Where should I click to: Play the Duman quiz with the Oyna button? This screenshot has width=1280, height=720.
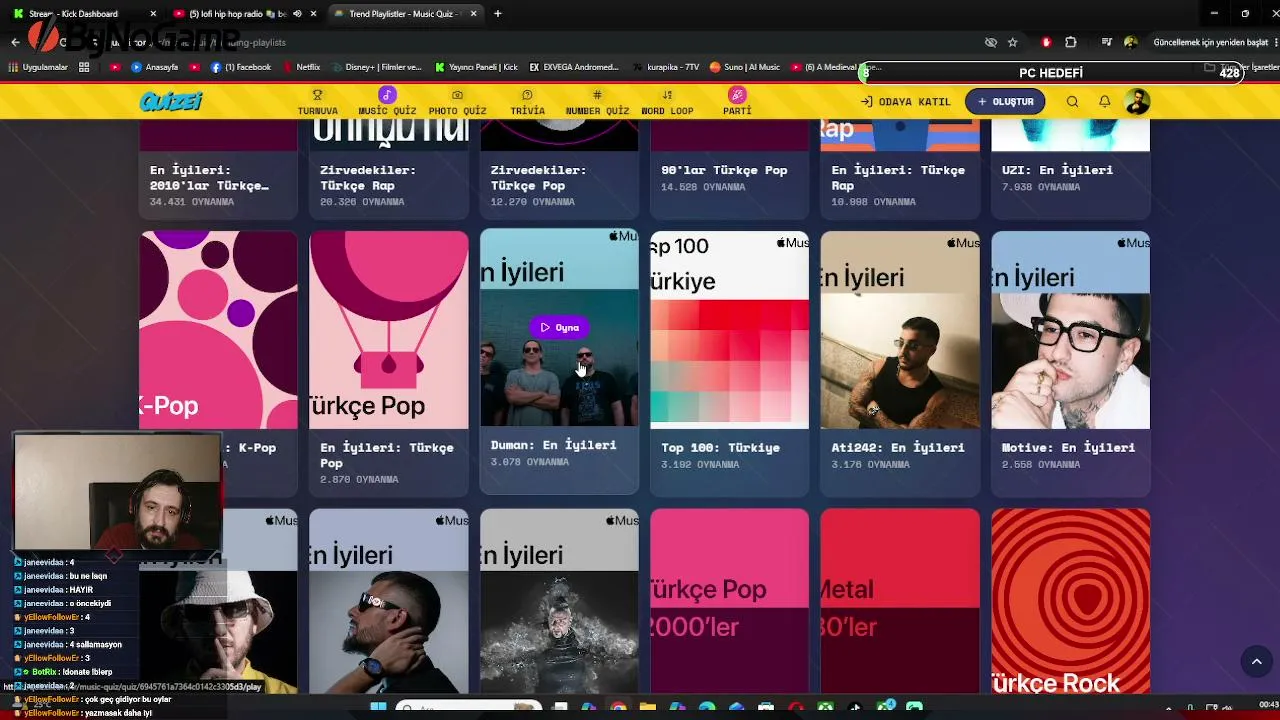[x=559, y=327]
